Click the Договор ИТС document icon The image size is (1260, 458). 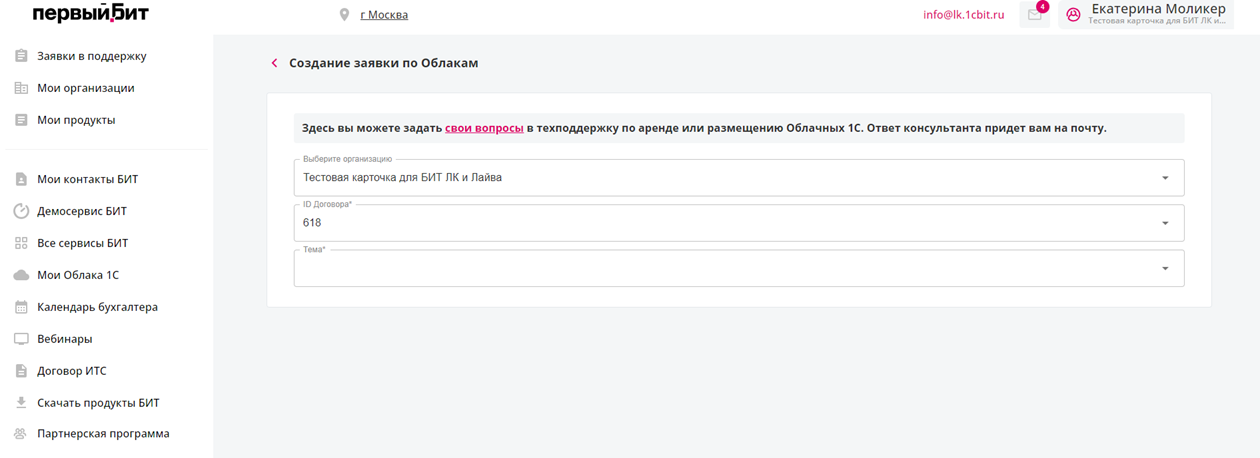point(21,371)
